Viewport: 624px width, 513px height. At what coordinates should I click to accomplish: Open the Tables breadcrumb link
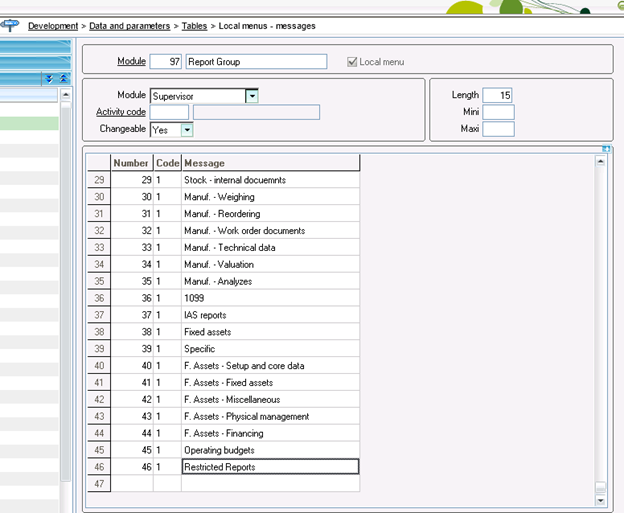194,26
